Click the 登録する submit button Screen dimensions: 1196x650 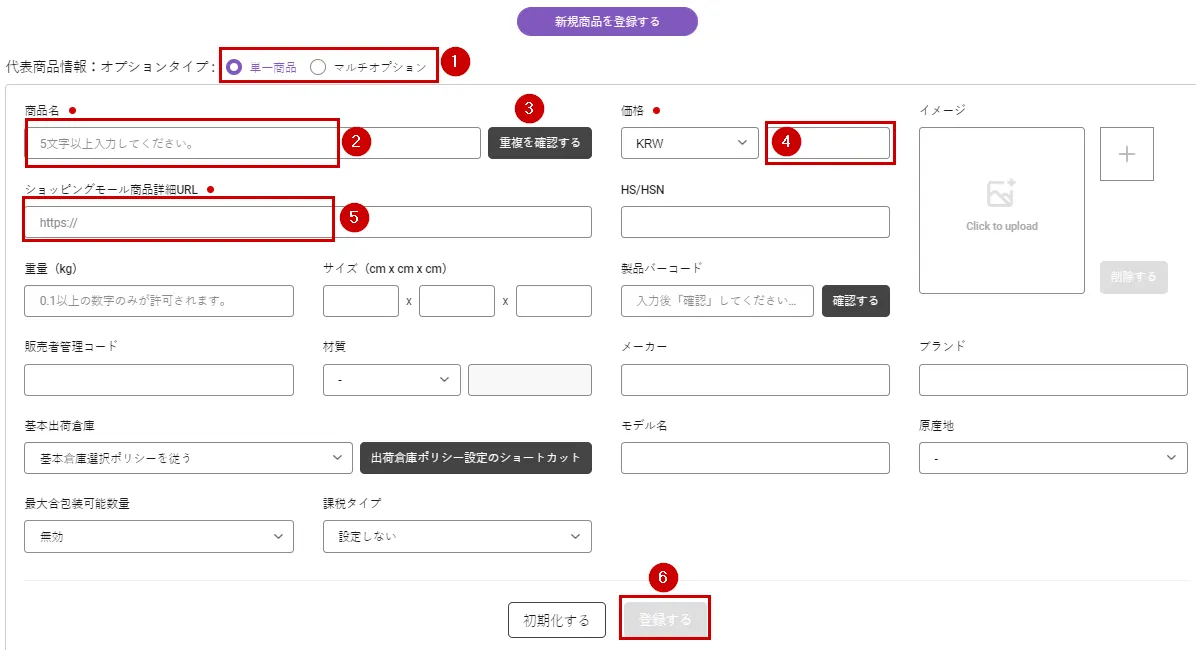coord(665,620)
